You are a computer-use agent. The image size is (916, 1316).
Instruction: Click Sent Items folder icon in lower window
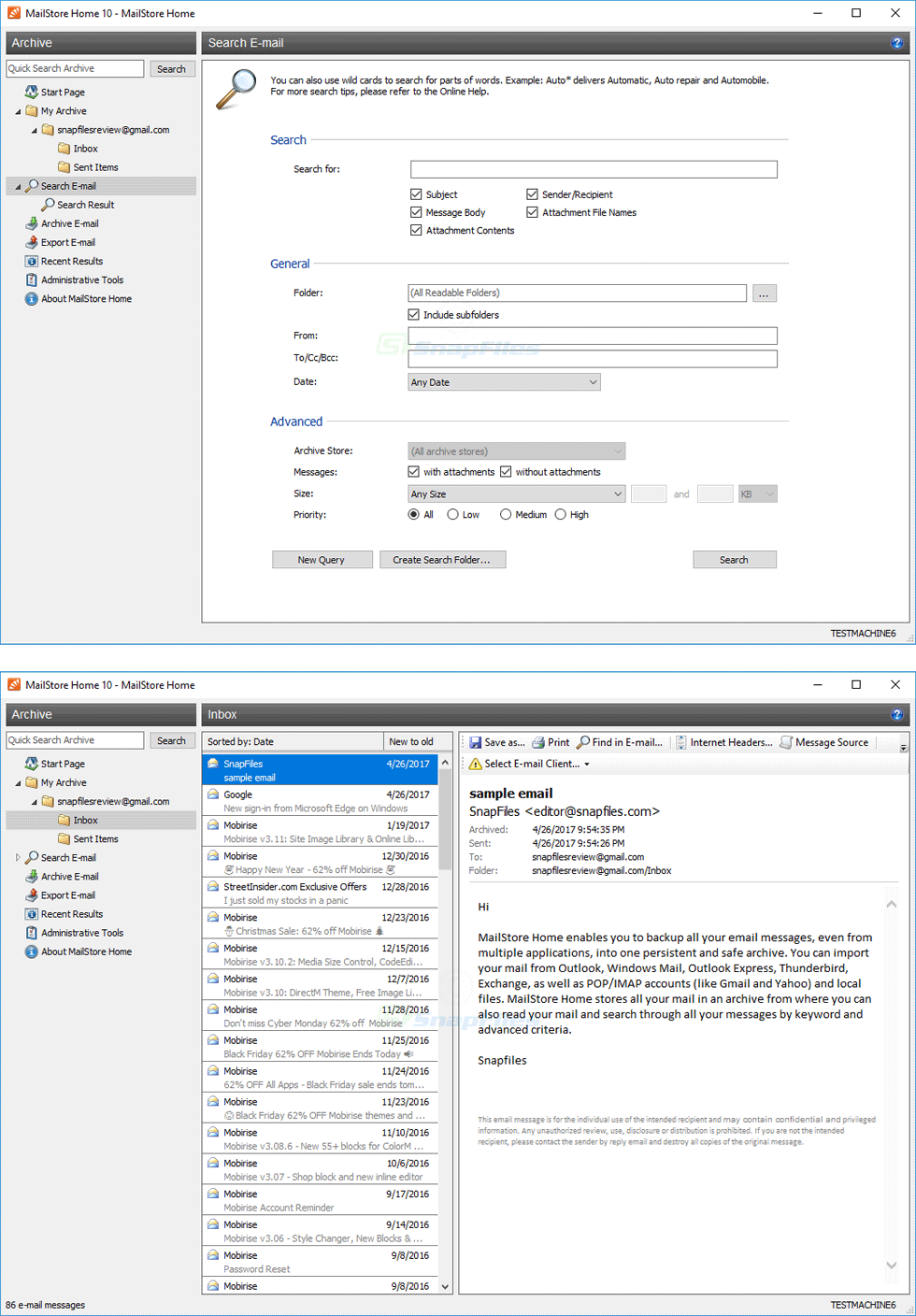tap(64, 838)
